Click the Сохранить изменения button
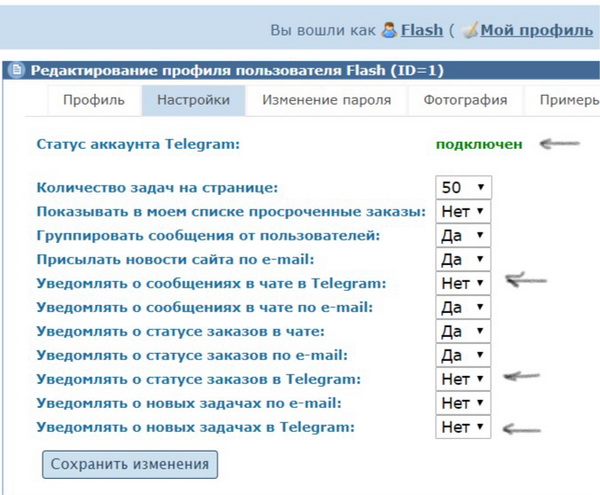Image resolution: width=600 pixels, height=495 pixels. (x=130, y=464)
